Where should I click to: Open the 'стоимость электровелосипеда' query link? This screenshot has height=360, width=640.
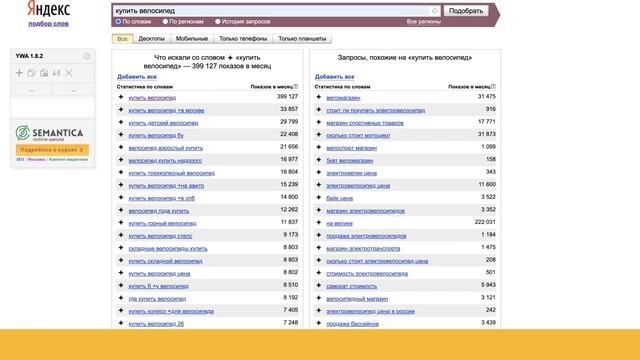[x=367, y=273]
